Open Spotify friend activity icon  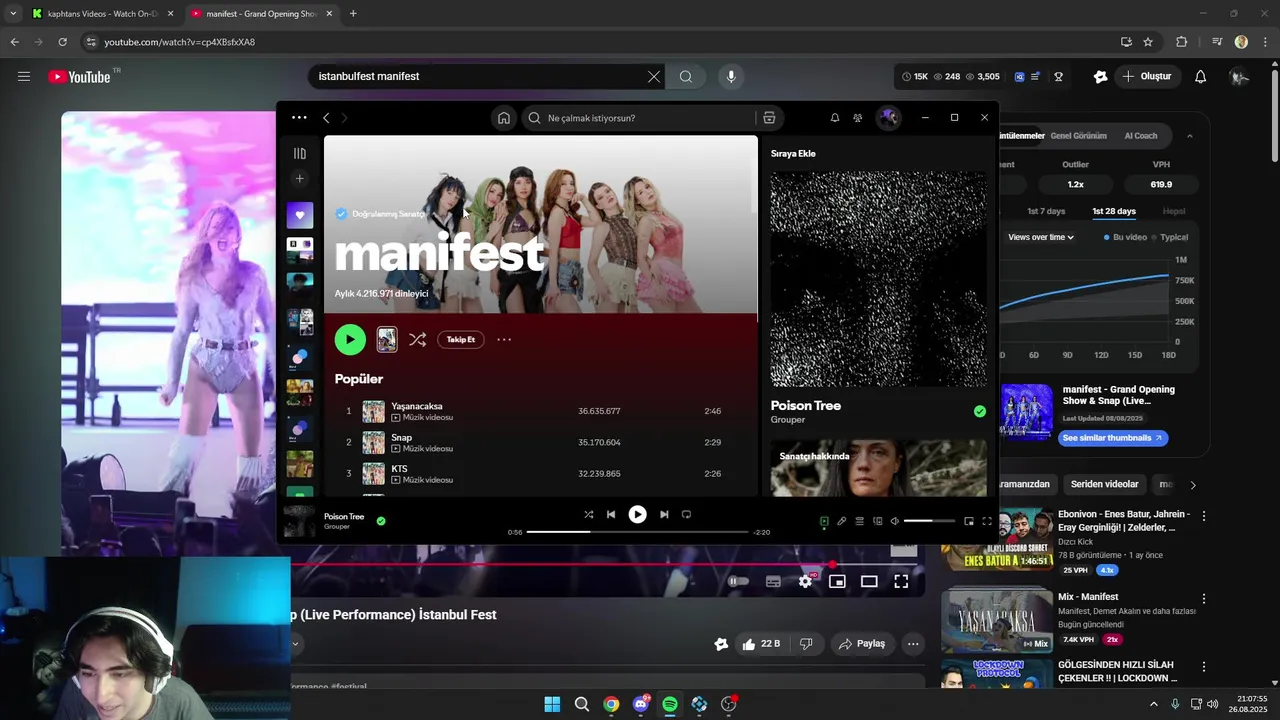tap(858, 118)
